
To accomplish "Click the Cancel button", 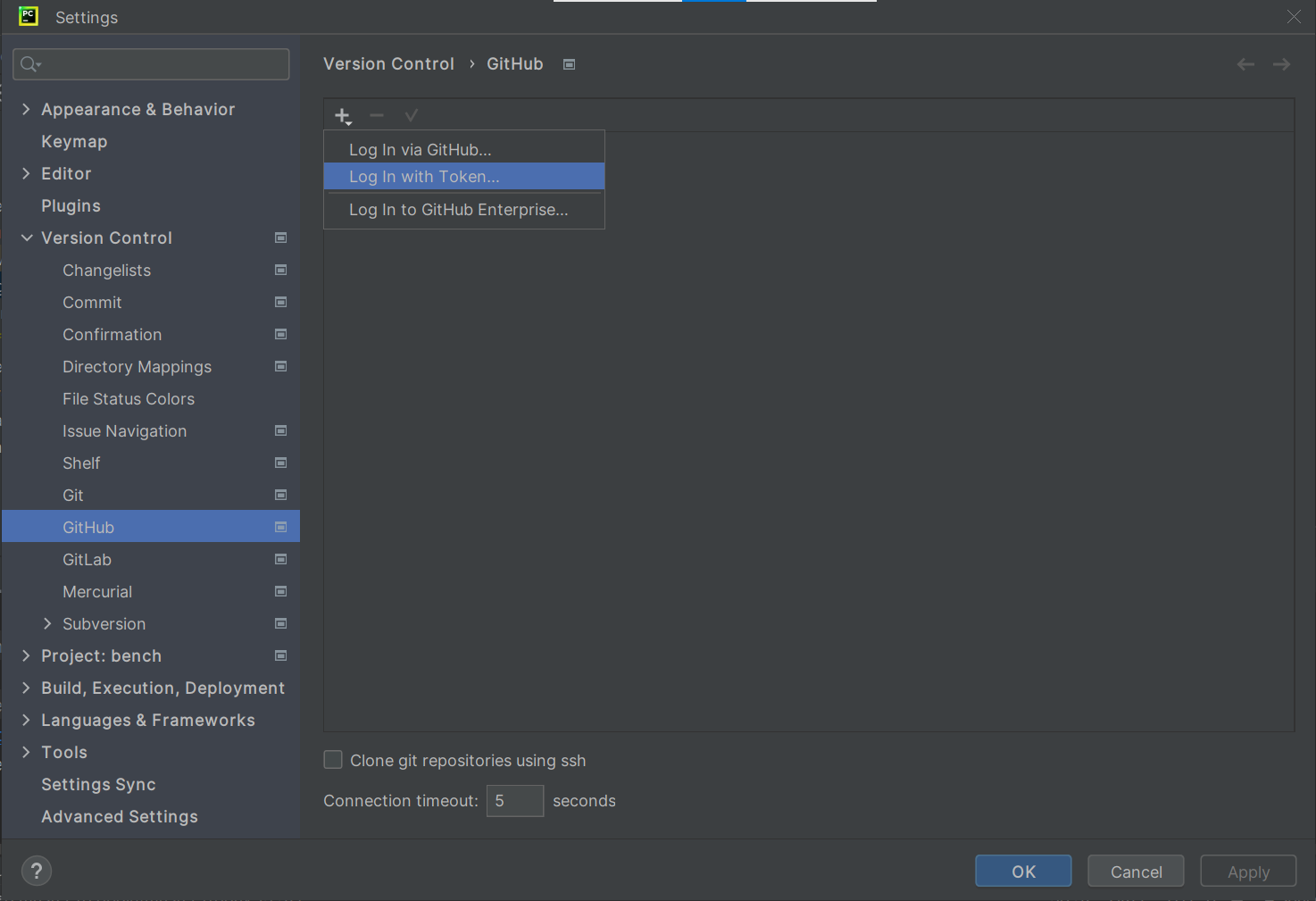I will tap(1136, 871).
